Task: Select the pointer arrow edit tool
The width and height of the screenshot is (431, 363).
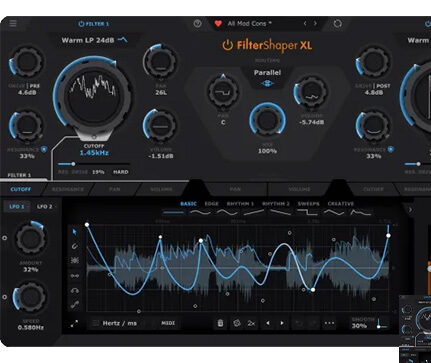Action: click(x=75, y=232)
